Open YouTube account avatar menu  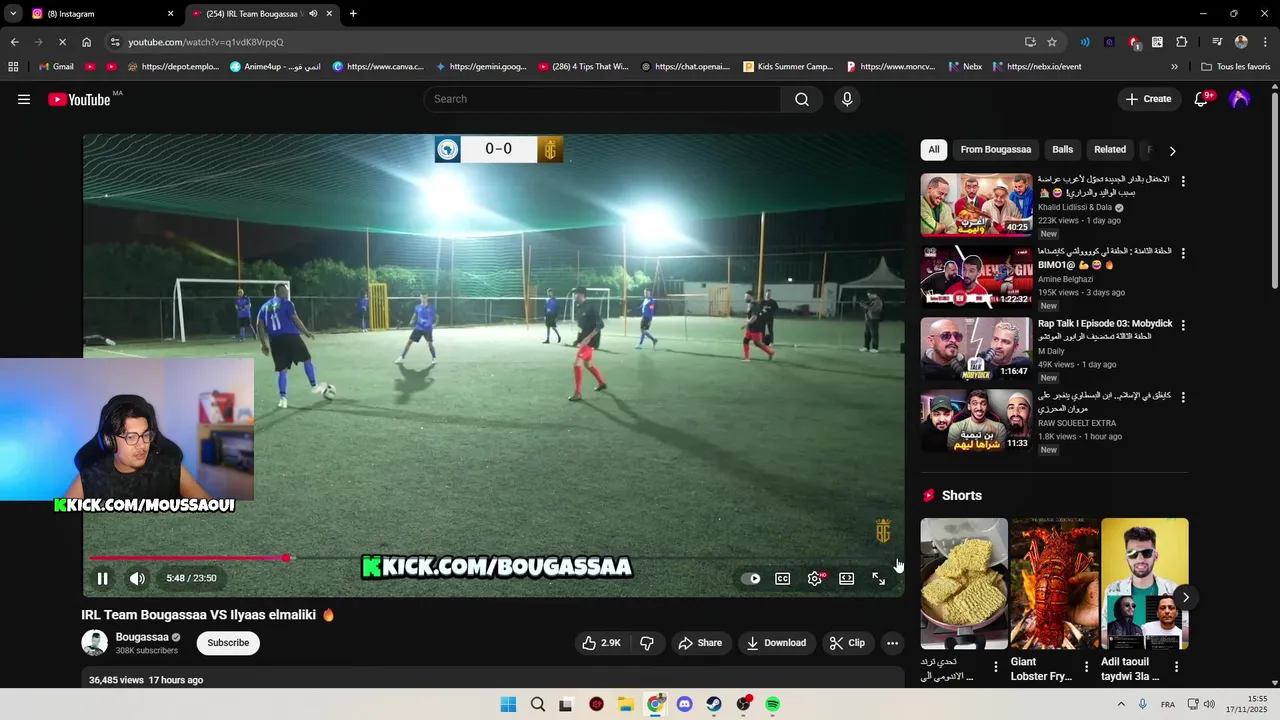[x=1240, y=99]
